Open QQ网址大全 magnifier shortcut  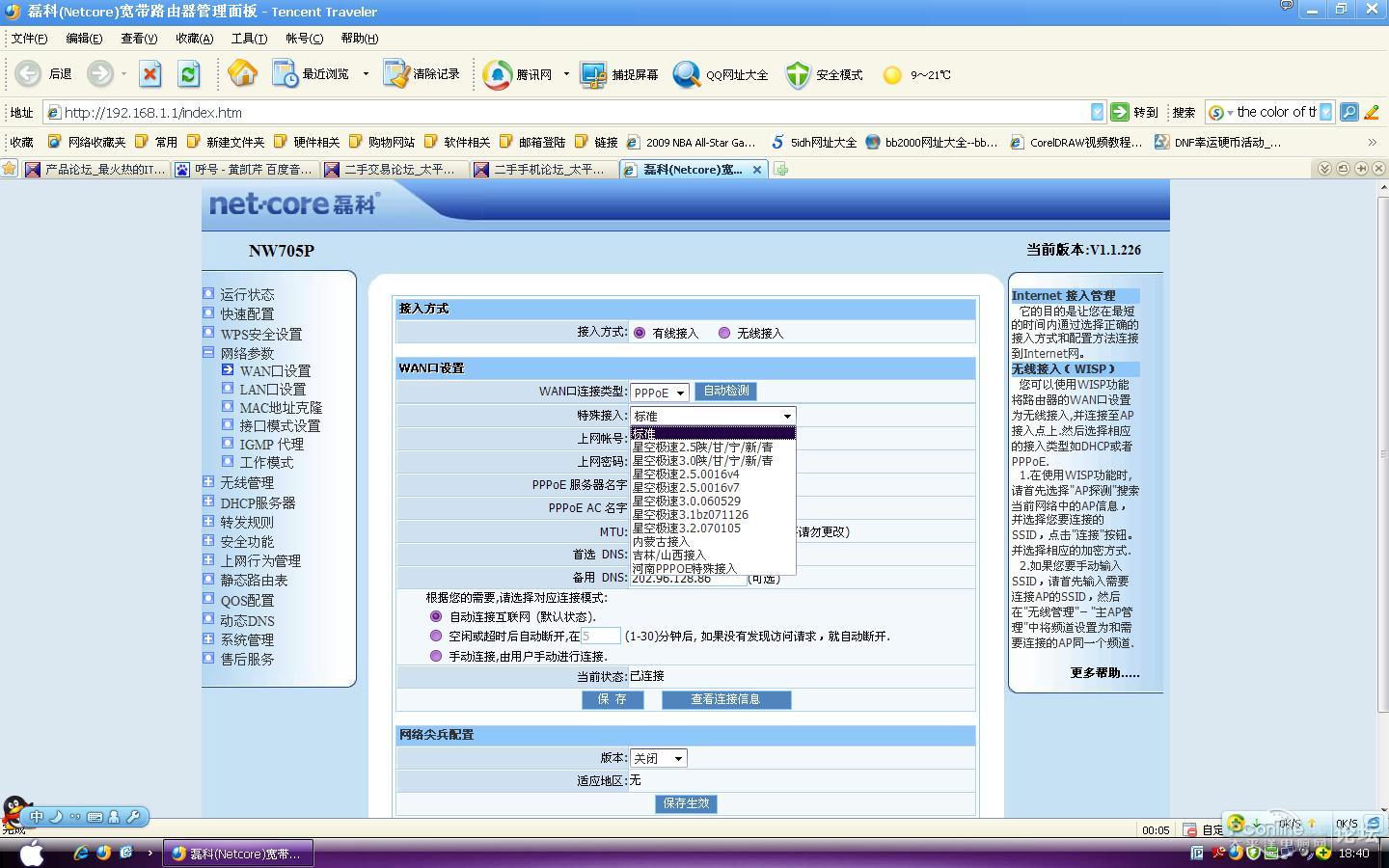[722, 74]
